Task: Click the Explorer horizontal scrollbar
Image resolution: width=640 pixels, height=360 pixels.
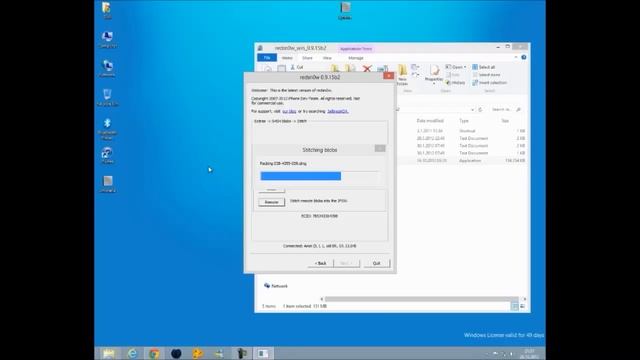Action: 421,299
